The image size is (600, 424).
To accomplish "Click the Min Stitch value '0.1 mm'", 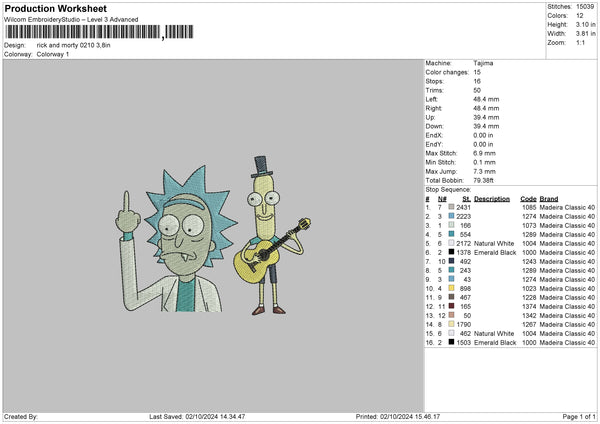I will click(x=484, y=162).
